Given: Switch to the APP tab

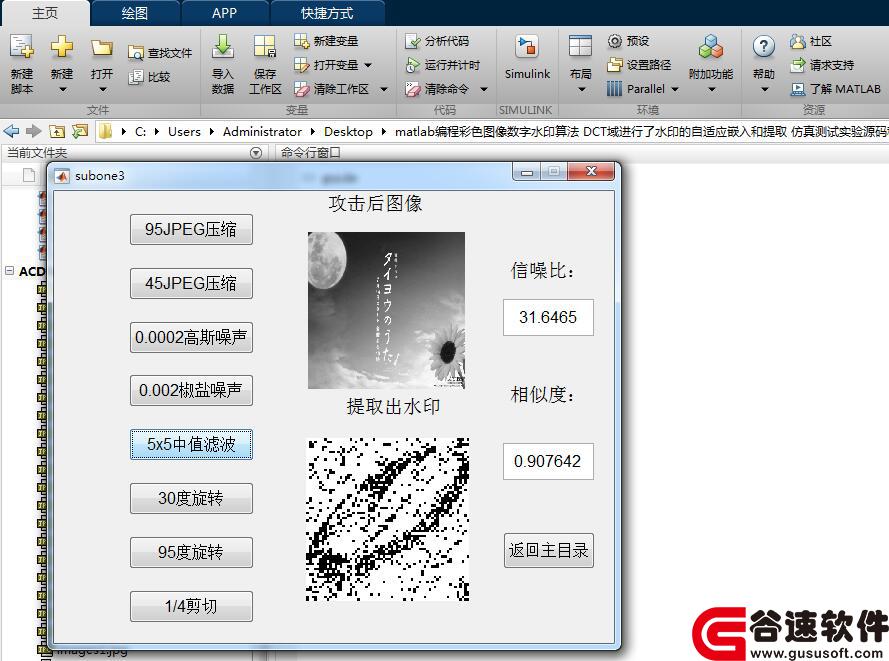Looking at the screenshot, I should click(x=224, y=13).
